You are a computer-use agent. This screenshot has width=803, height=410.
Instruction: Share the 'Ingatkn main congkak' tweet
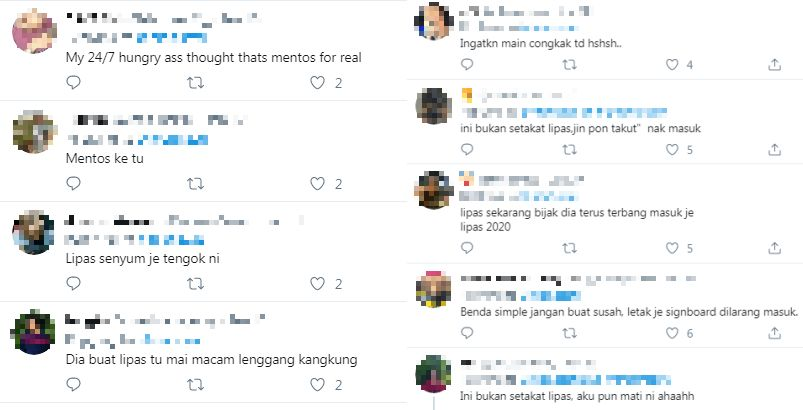tap(775, 64)
